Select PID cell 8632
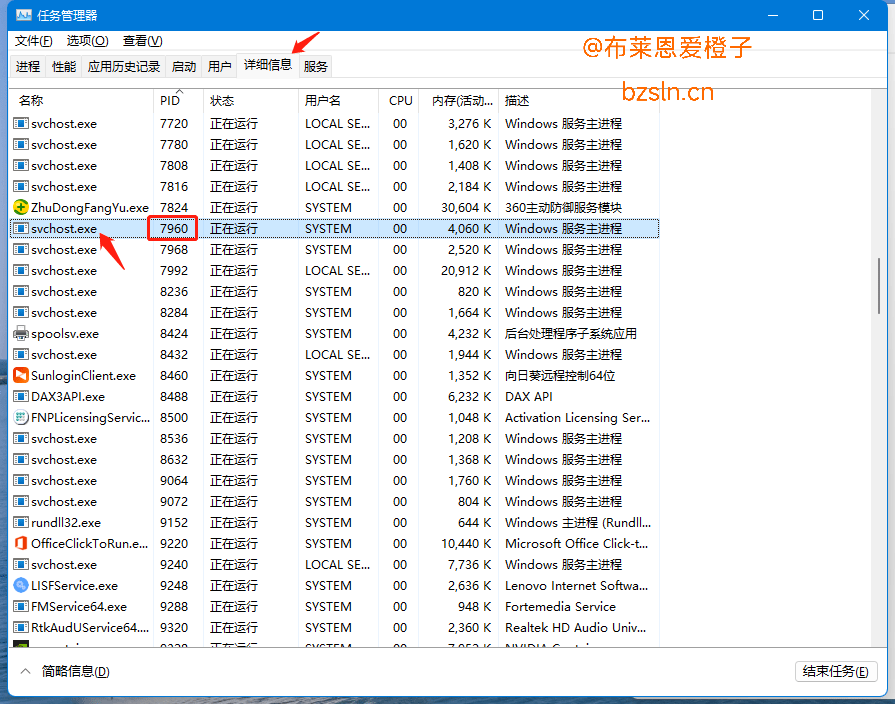The width and height of the screenshot is (895, 704). [174, 459]
